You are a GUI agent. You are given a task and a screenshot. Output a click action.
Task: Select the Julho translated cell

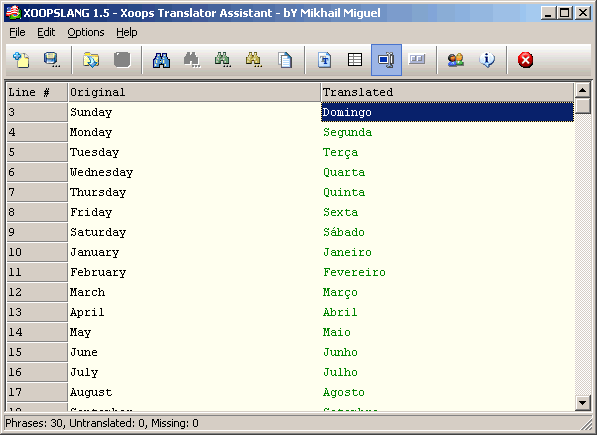point(447,372)
